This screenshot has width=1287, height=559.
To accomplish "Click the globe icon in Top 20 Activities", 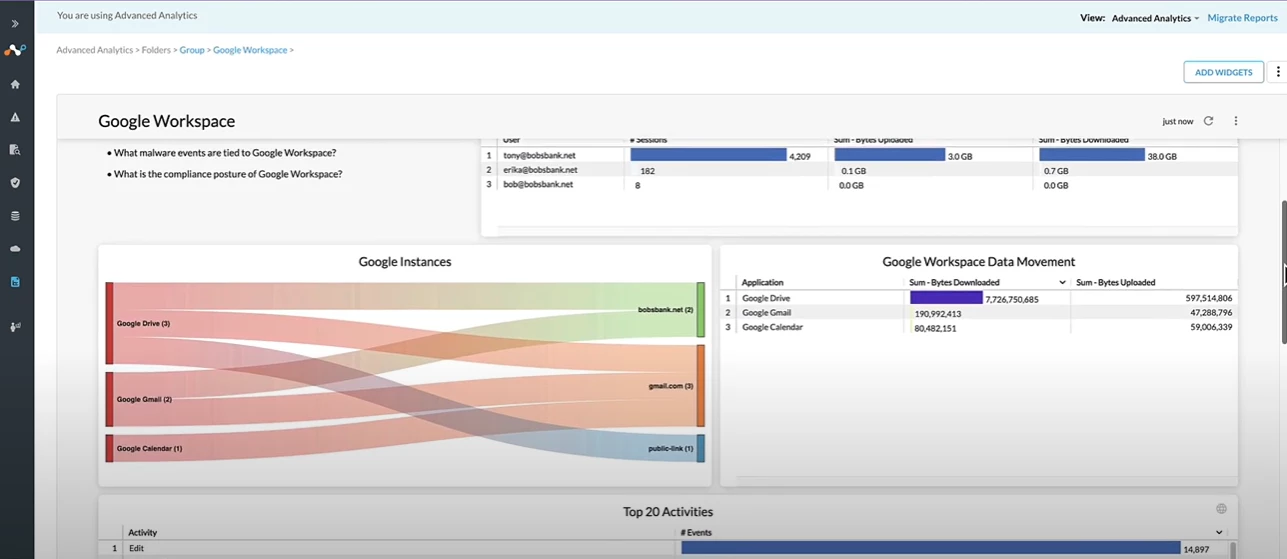I will pos(1221,510).
